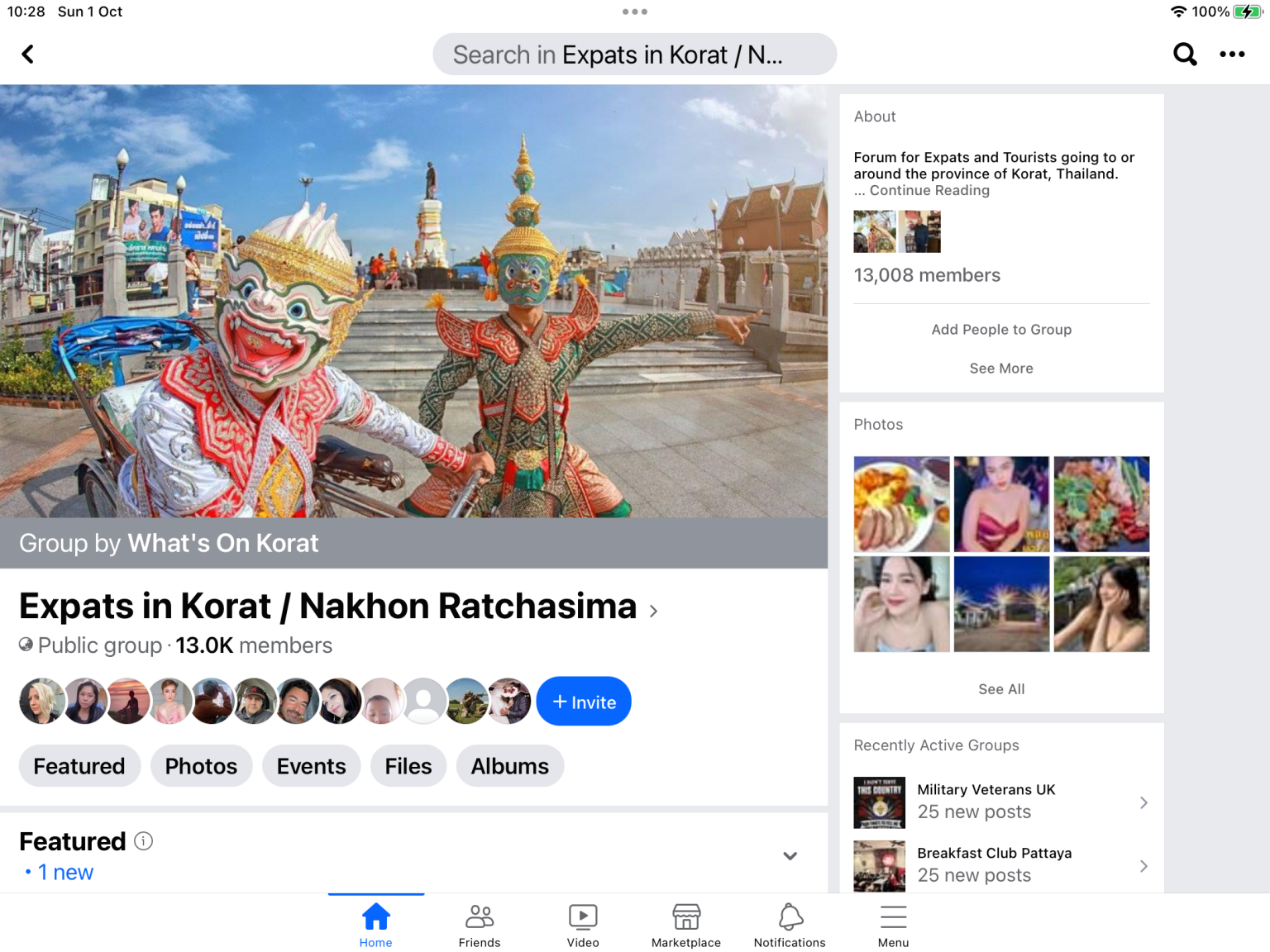Image resolution: width=1270 pixels, height=952 pixels.
Task: Tap the sunset member avatar
Action: point(127,702)
